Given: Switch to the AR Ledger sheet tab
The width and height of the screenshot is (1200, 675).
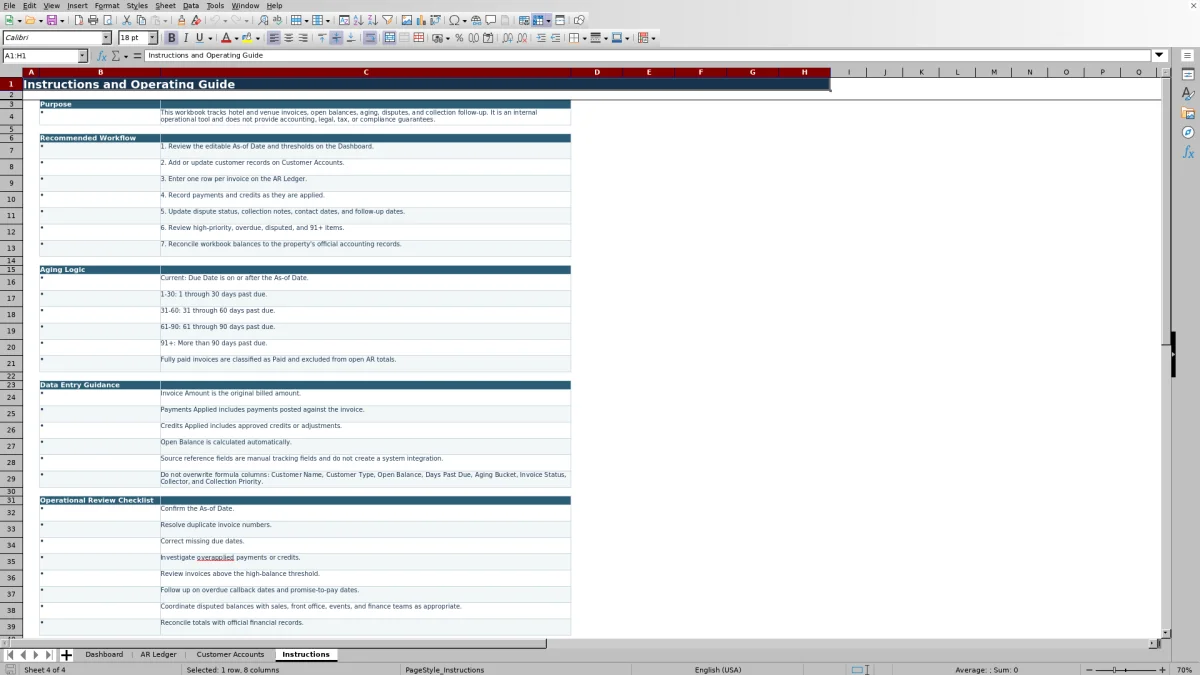Looking at the screenshot, I should 158,655.
